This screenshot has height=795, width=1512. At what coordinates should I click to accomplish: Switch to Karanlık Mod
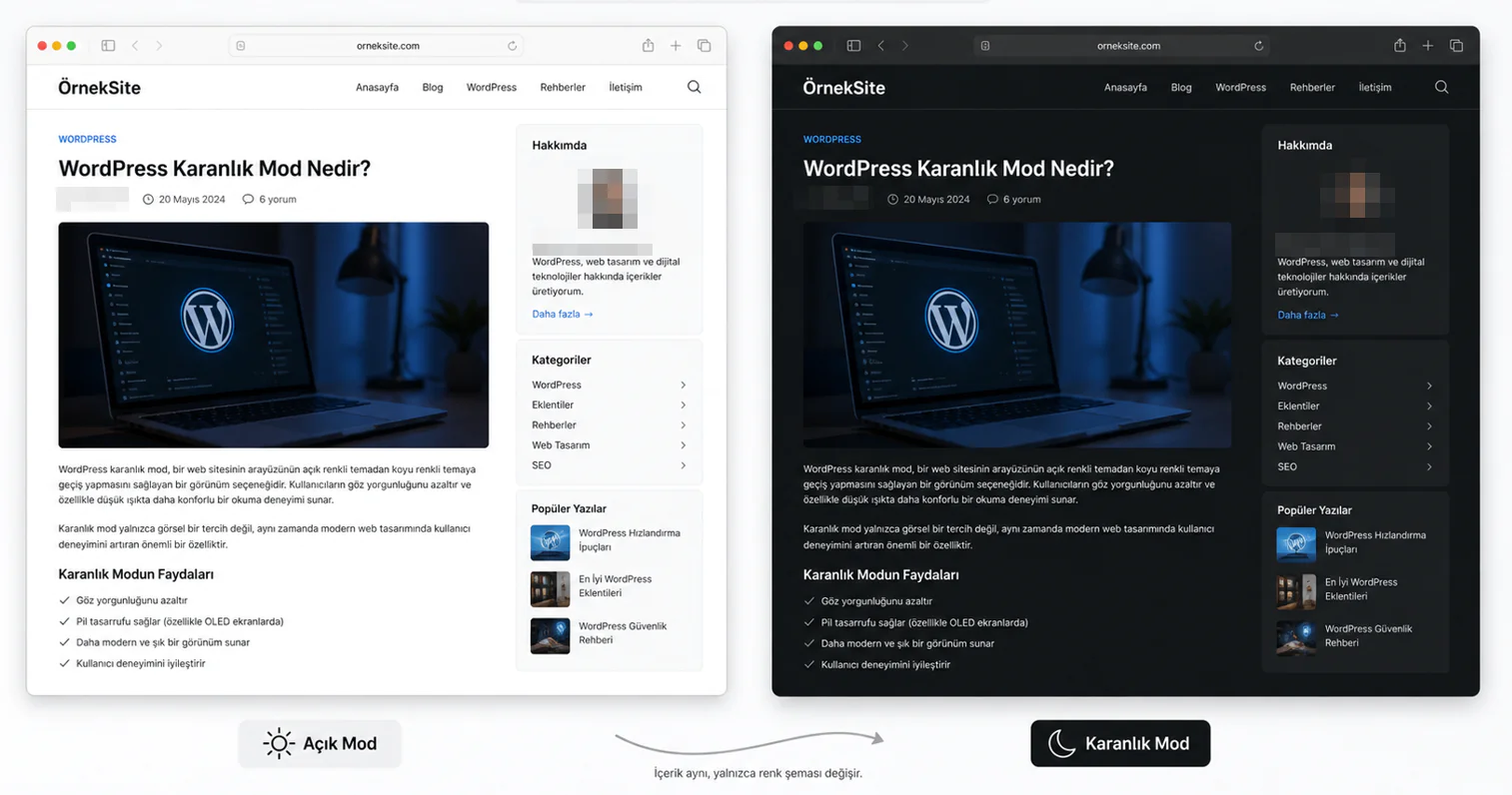pyautogui.click(x=1120, y=743)
